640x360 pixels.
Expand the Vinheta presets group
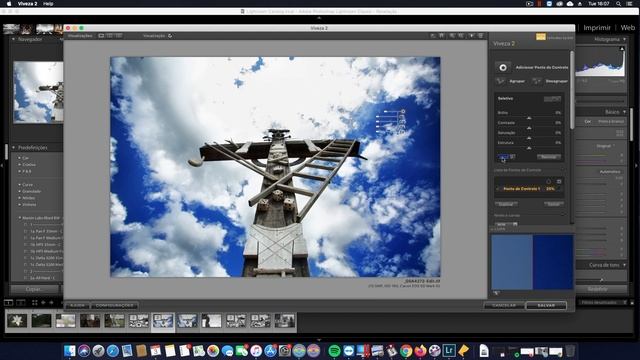click(x=20, y=205)
